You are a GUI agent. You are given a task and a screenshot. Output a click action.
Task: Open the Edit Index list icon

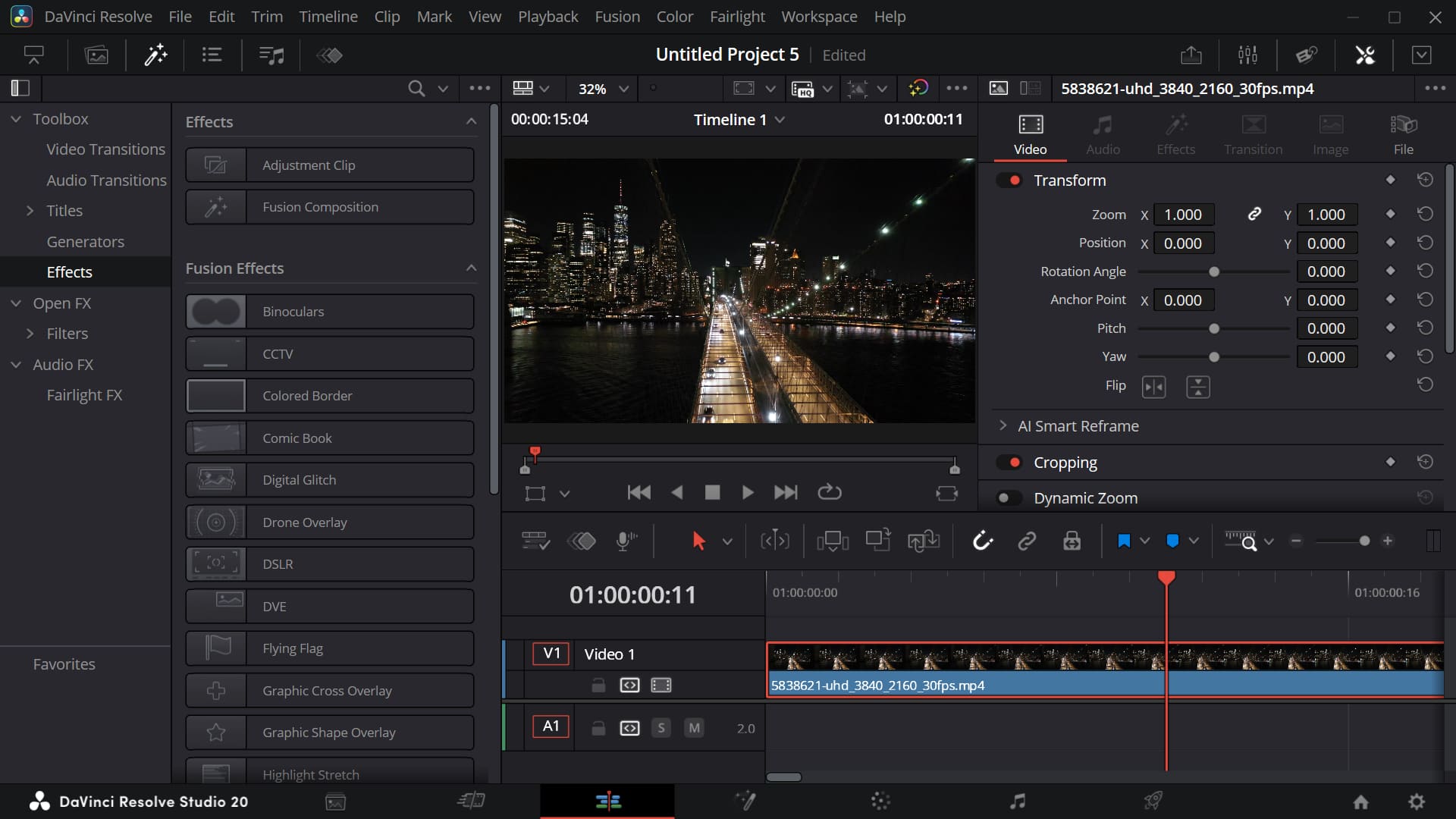(212, 55)
